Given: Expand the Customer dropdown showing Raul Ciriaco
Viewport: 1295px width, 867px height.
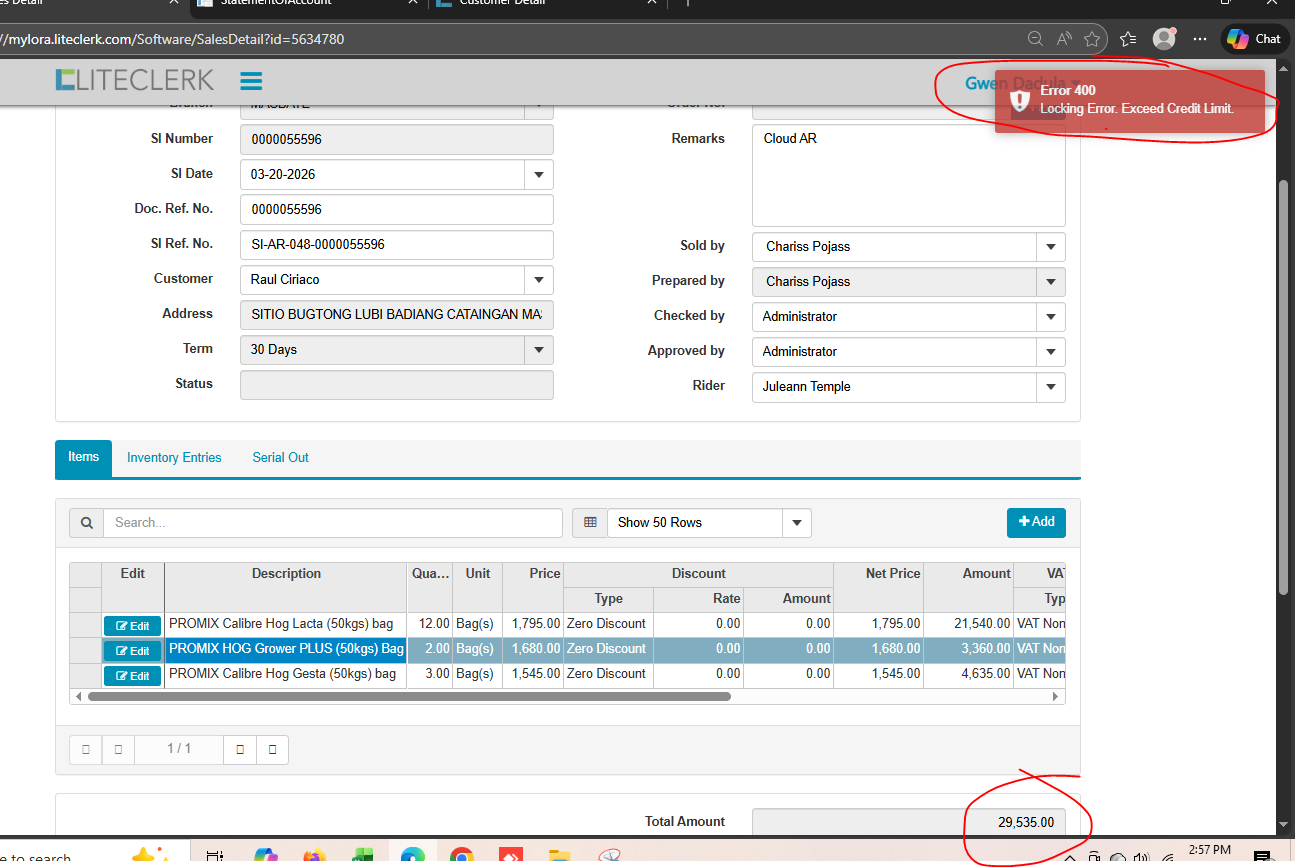Looking at the screenshot, I should (538, 280).
